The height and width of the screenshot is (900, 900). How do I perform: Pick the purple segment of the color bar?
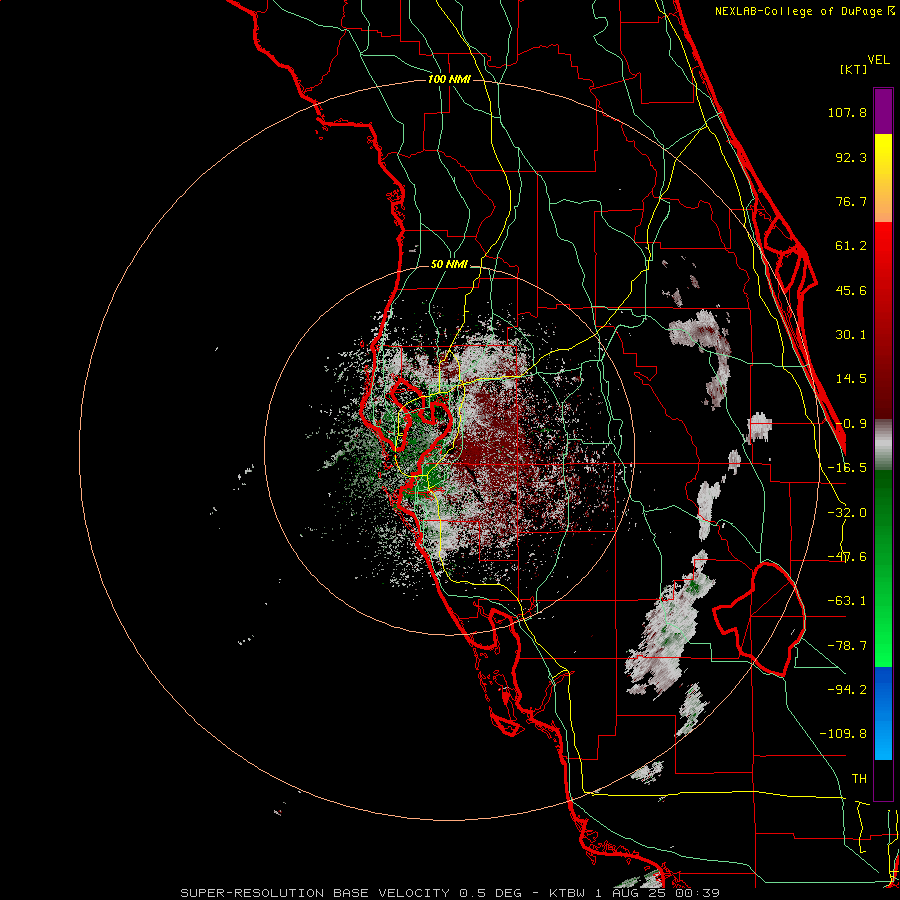883,111
